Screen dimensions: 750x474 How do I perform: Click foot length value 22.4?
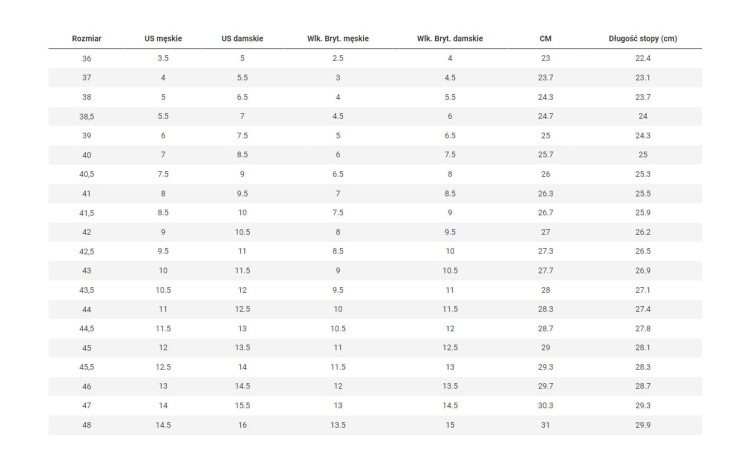643,58
